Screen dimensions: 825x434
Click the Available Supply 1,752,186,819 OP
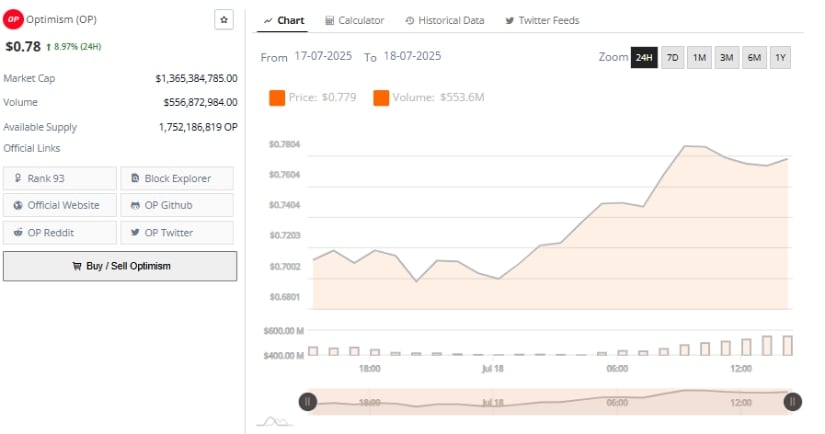(198, 127)
